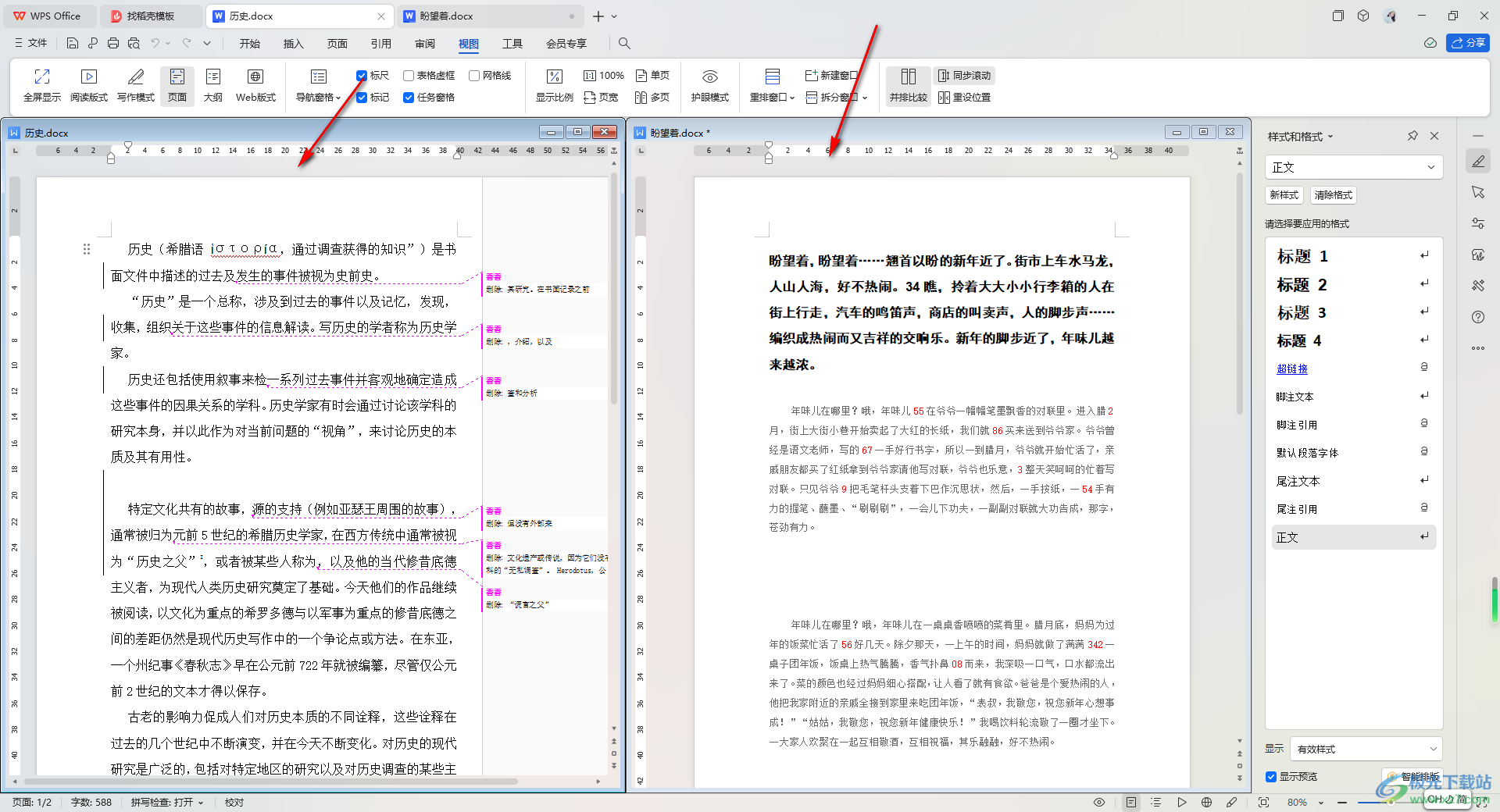Select the page layout view button

tap(177, 85)
